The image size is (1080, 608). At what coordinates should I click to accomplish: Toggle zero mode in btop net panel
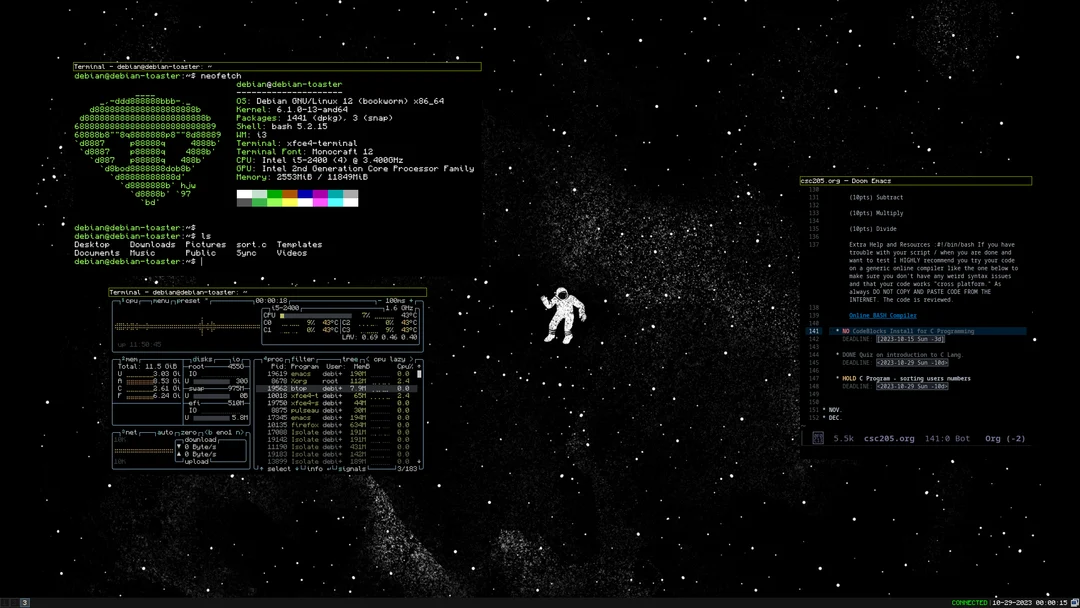click(x=187, y=431)
